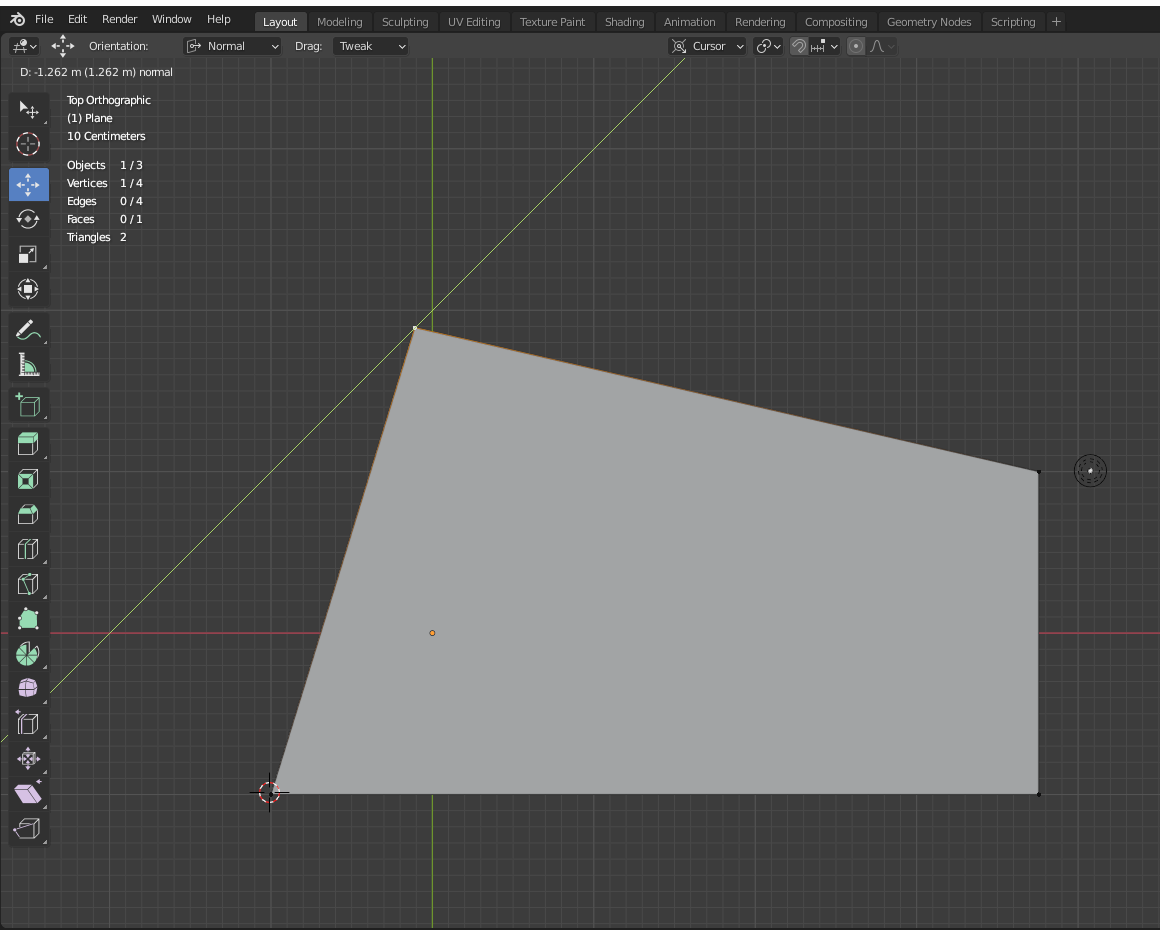Open the transform orientations link dropdown
The width and height of the screenshot is (1160, 930).
click(x=768, y=46)
